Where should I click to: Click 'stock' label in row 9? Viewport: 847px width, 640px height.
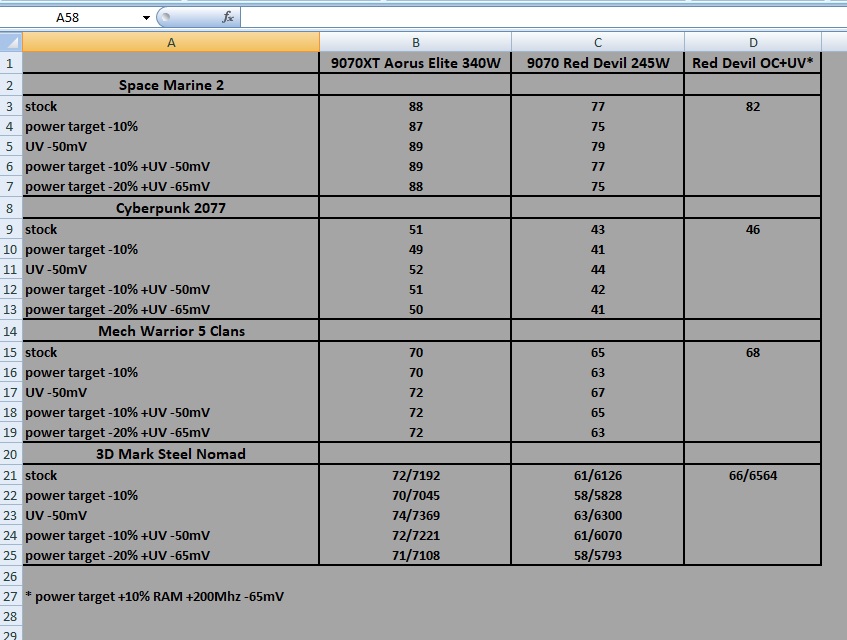point(41,230)
